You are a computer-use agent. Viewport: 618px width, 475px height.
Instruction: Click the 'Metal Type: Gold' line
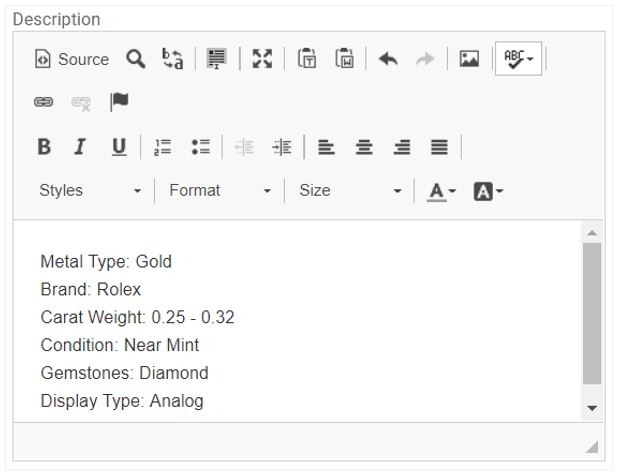106,262
